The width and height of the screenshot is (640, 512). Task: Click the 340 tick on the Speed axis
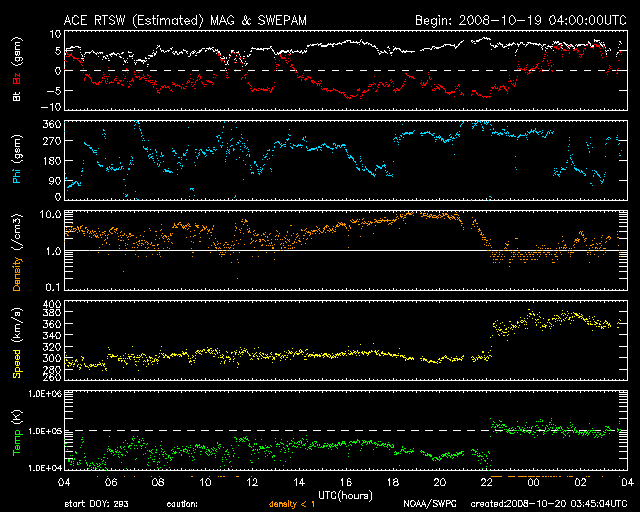(x=52, y=336)
